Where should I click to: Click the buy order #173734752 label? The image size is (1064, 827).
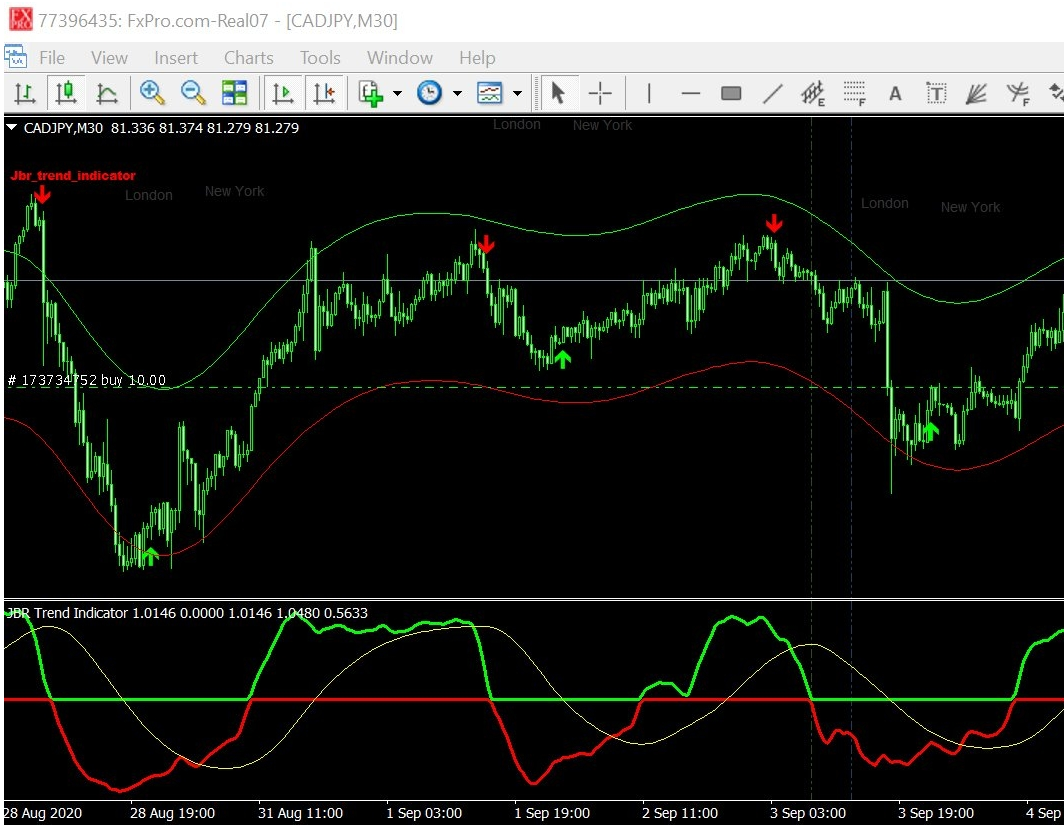[x=86, y=380]
